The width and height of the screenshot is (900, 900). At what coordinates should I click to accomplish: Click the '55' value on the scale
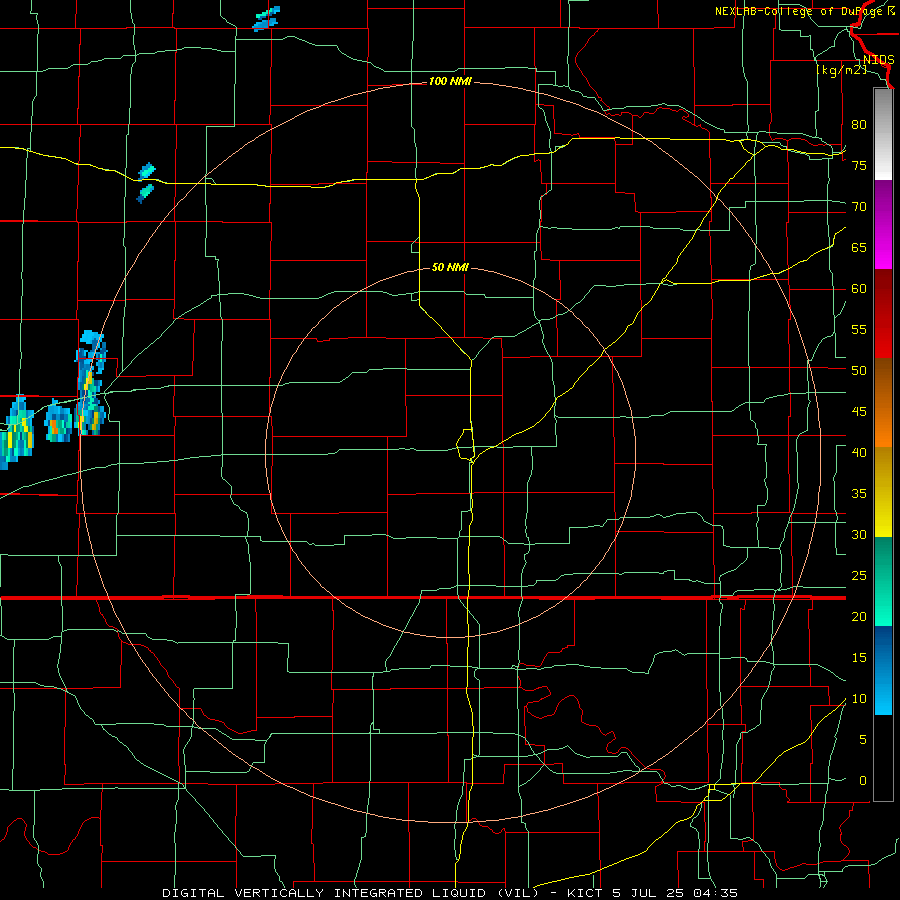point(859,329)
